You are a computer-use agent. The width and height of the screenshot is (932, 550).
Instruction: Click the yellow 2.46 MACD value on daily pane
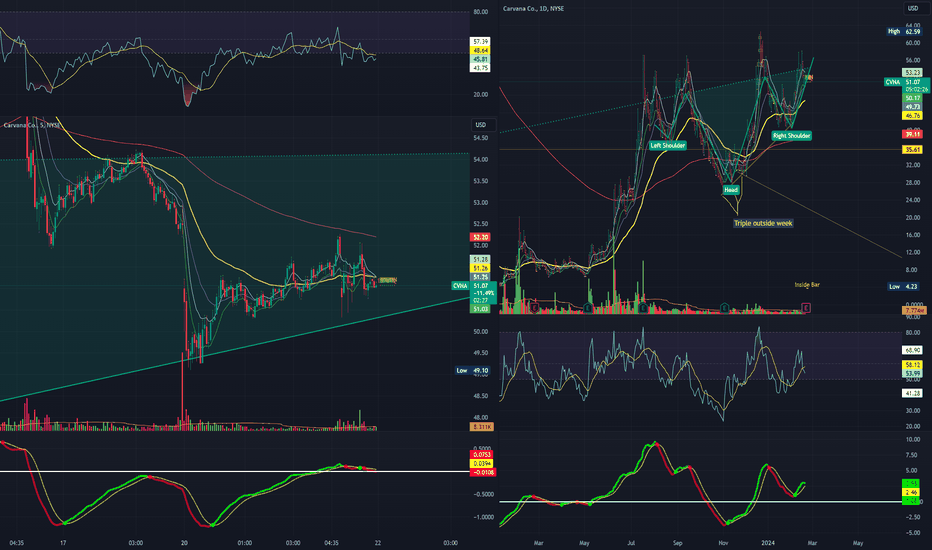tap(911, 492)
